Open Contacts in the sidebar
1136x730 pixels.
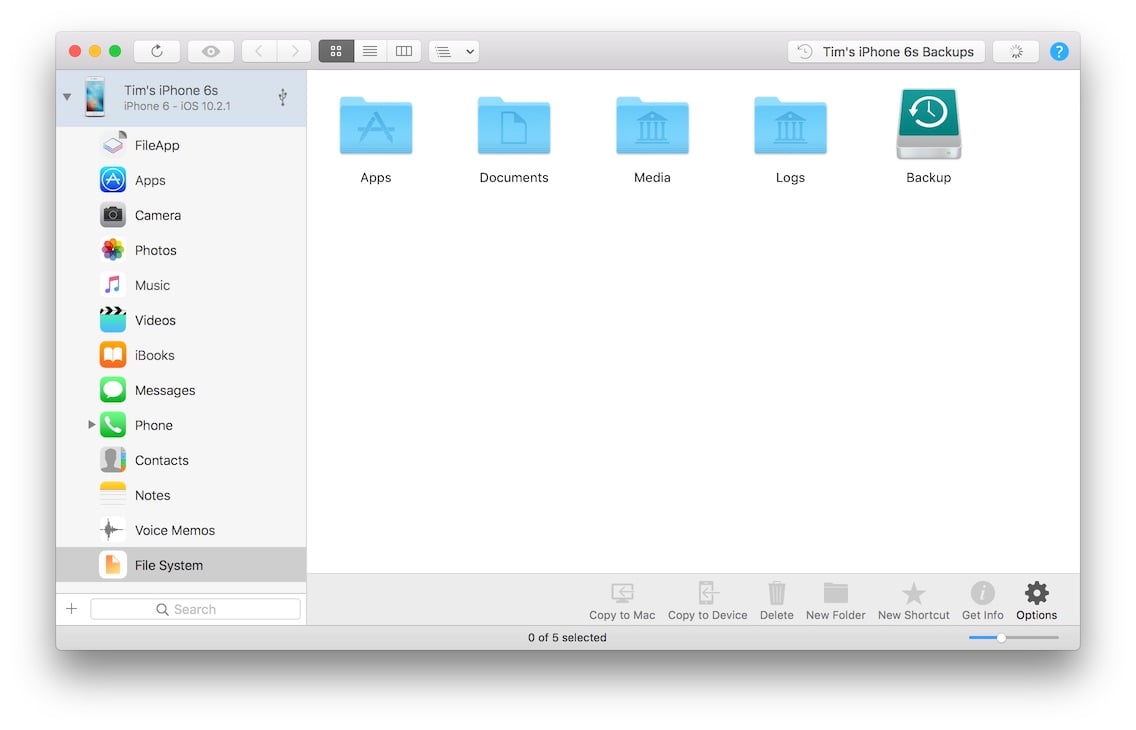(181, 460)
